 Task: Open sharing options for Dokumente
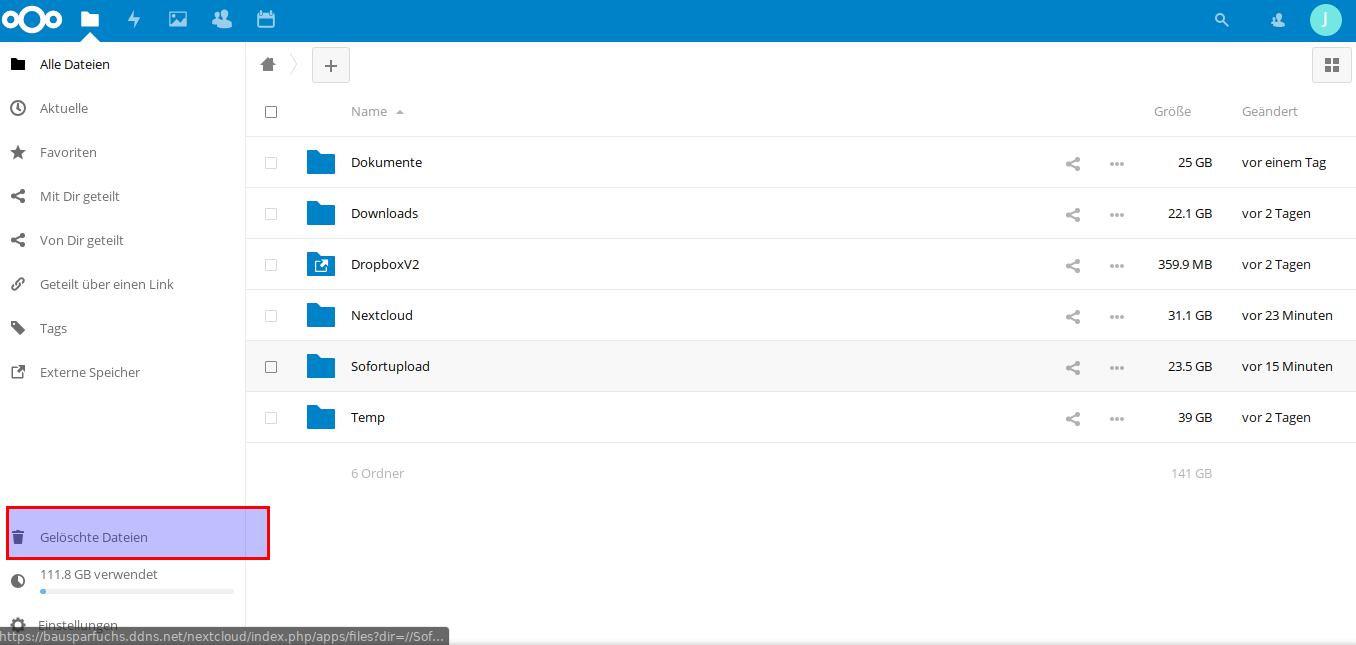pyautogui.click(x=1072, y=162)
